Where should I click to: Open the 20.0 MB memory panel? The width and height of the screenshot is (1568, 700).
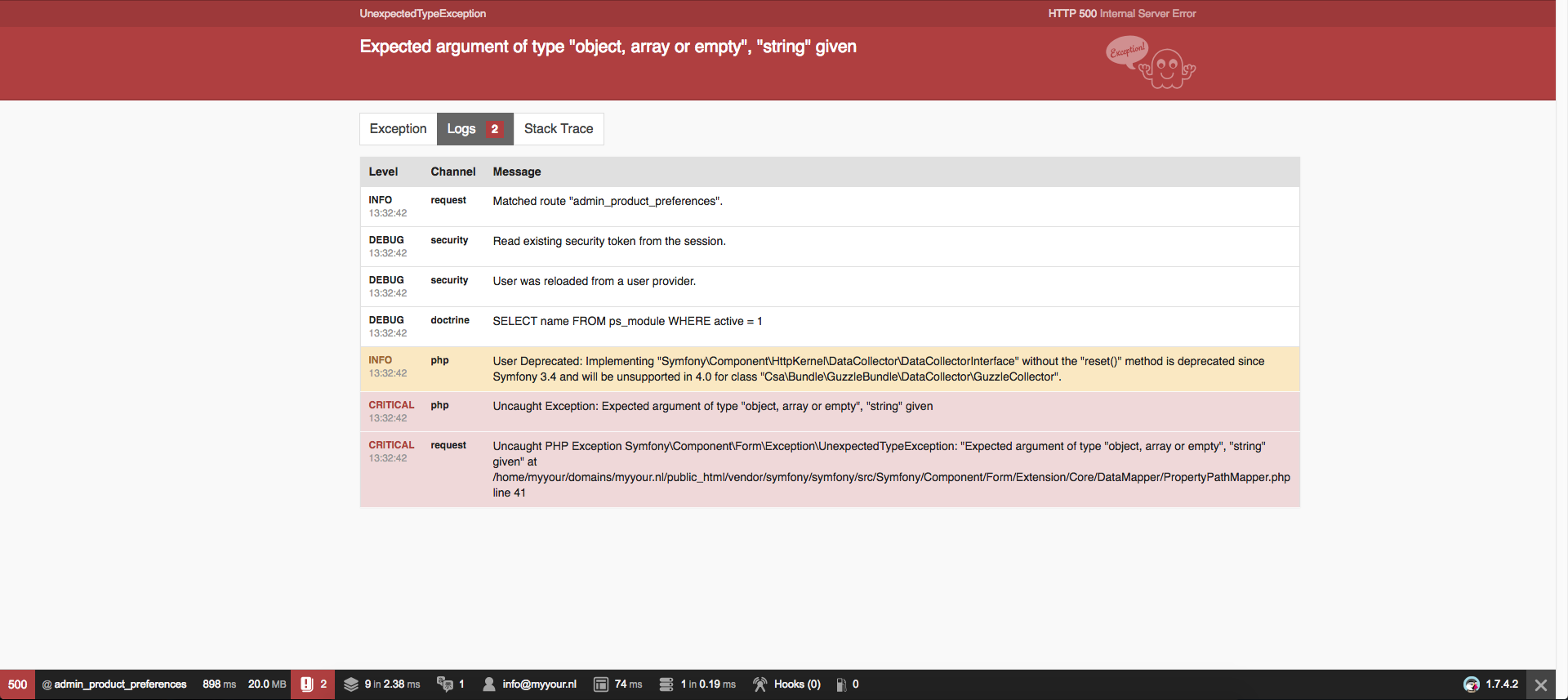click(x=267, y=684)
